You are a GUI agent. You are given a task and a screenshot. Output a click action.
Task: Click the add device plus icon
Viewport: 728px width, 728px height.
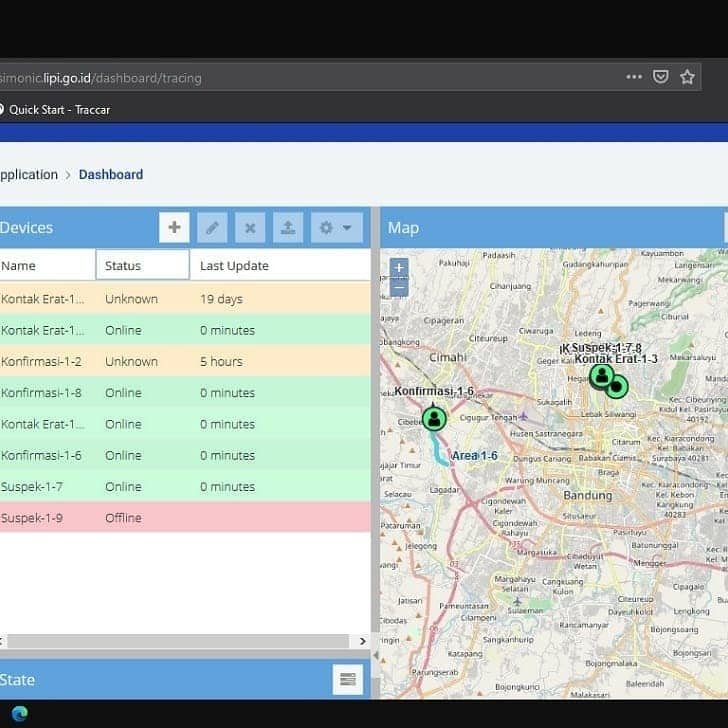(x=174, y=228)
